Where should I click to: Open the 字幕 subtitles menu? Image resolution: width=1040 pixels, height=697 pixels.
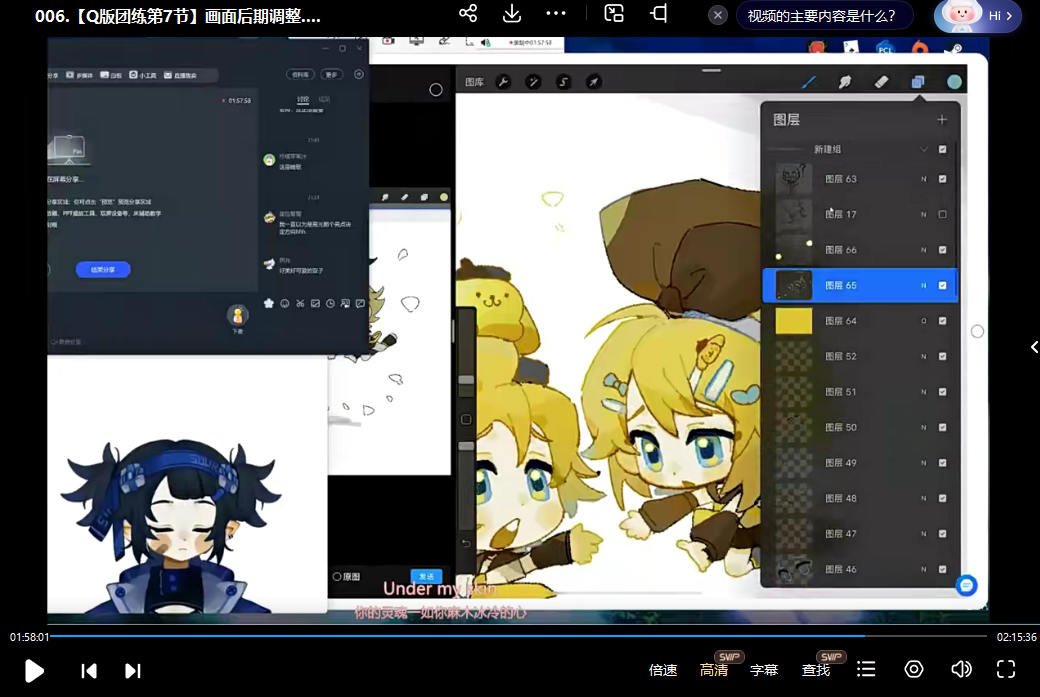tap(764, 670)
